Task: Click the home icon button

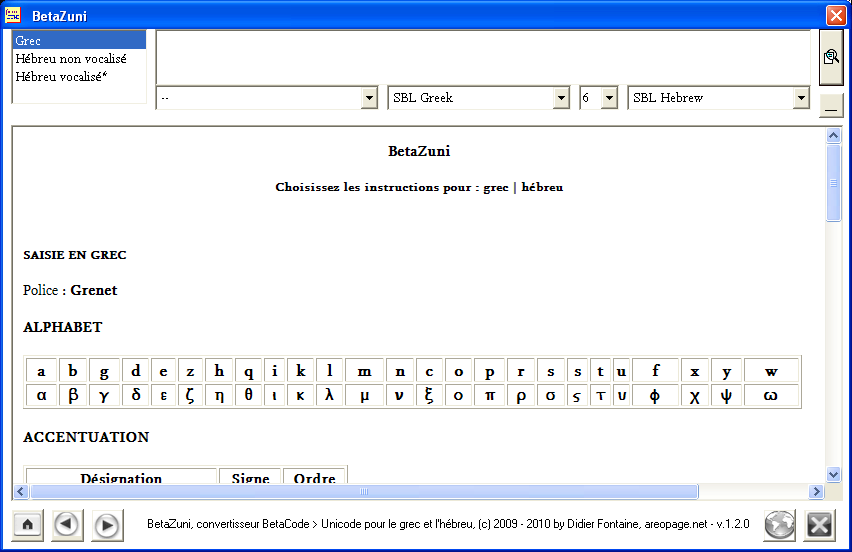Action: tap(28, 525)
